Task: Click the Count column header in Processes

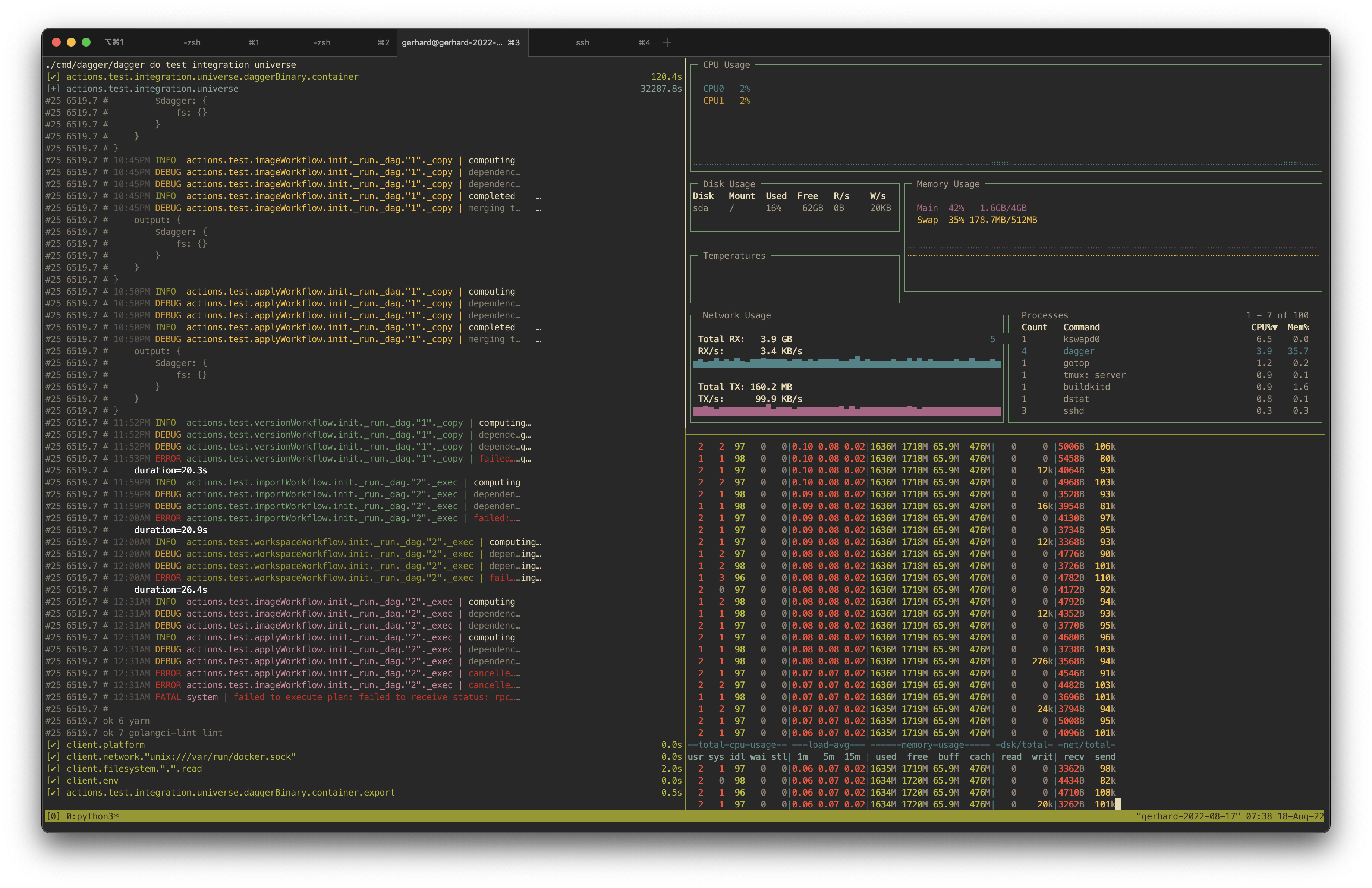Action: (x=1034, y=327)
